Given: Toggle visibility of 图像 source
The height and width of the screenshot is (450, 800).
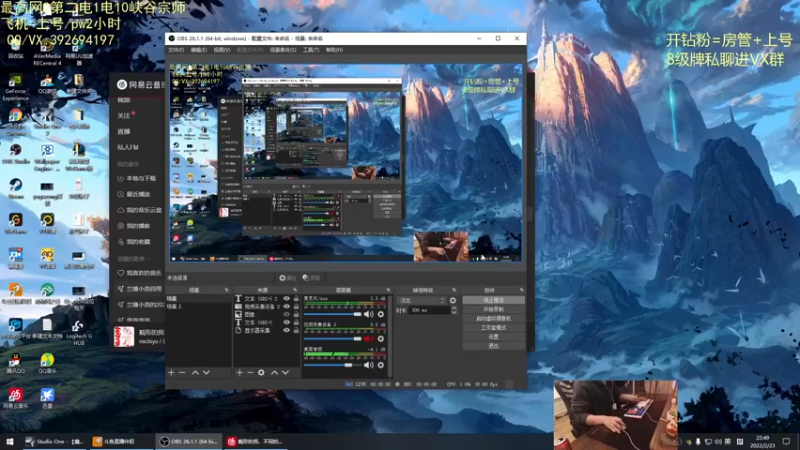Looking at the screenshot, I should point(286,314).
